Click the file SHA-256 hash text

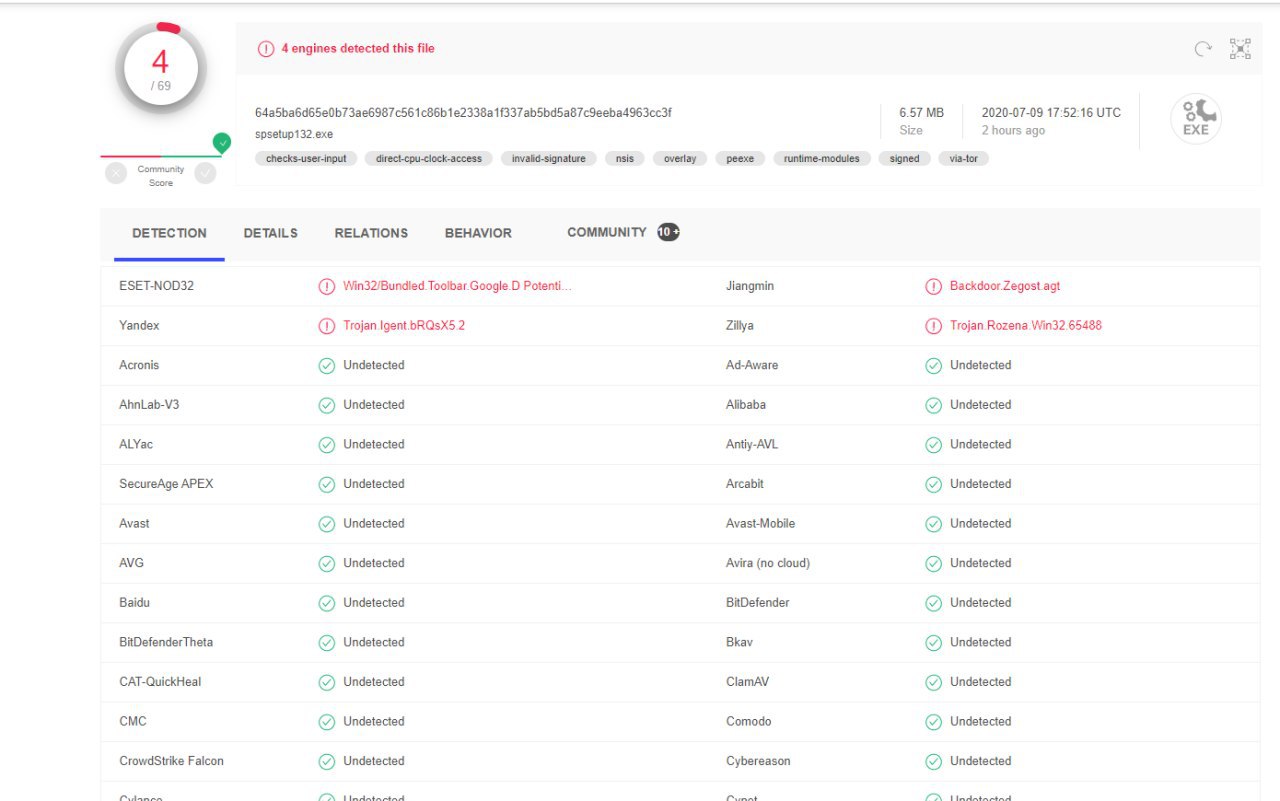[463, 113]
